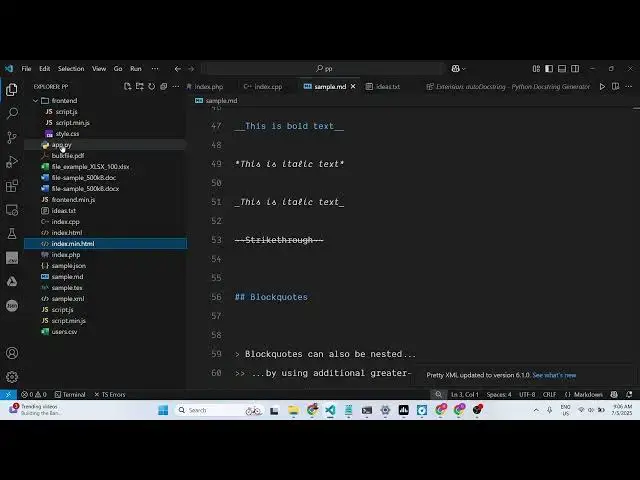Click the taskbar Search box
The image size is (640, 480).
220,410
